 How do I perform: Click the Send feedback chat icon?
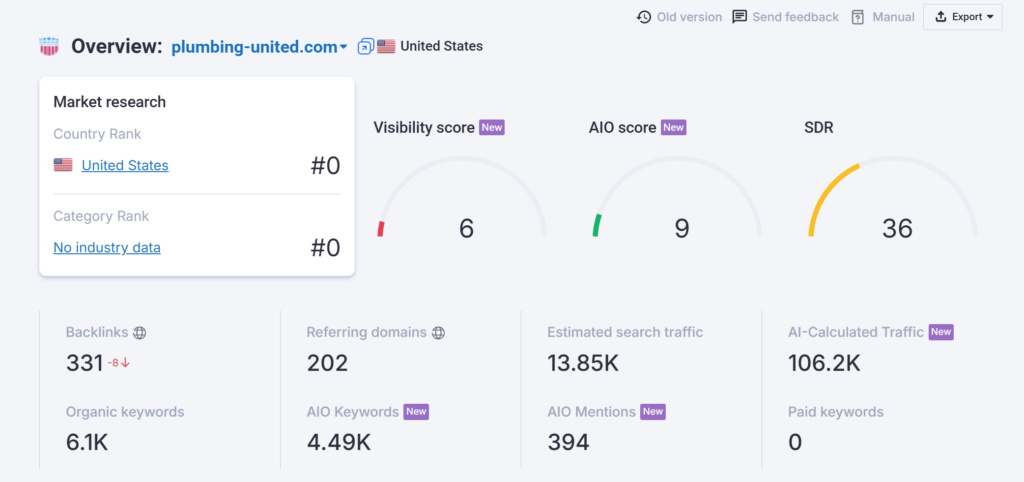click(740, 17)
